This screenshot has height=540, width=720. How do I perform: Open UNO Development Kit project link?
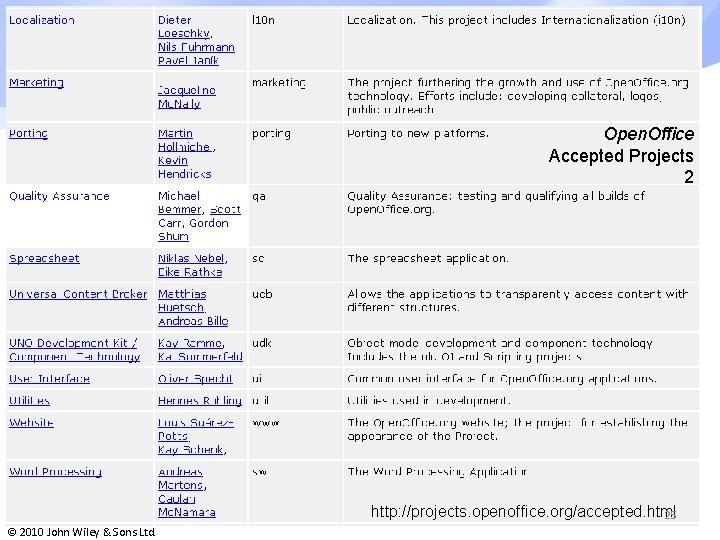(x=74, y=350)
